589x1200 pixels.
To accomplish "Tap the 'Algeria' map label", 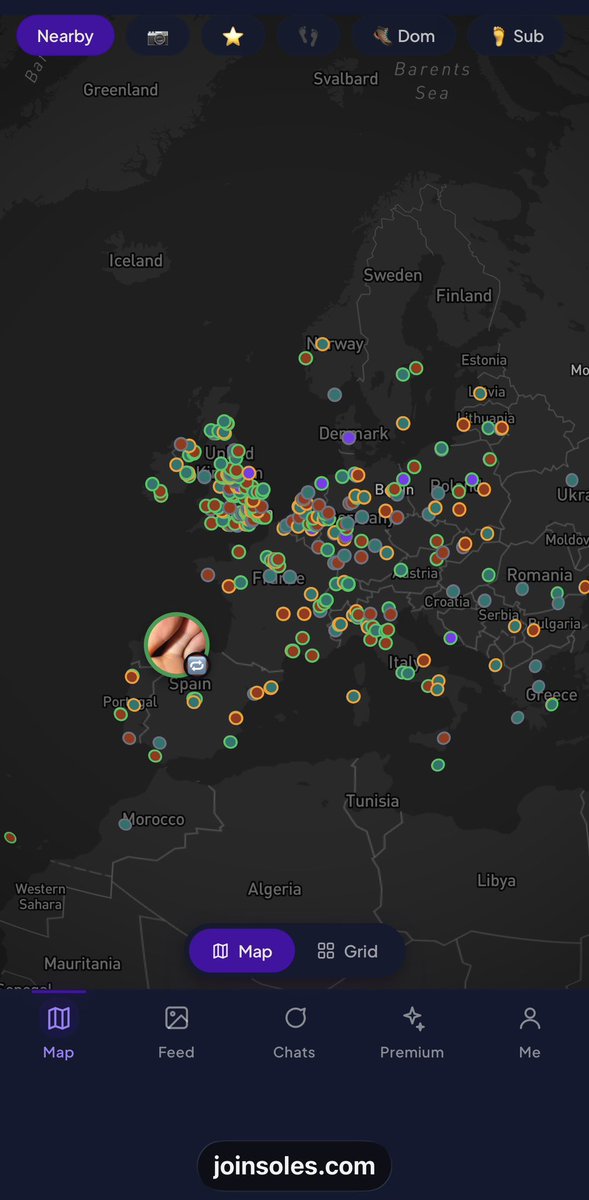I will (274, 889).
